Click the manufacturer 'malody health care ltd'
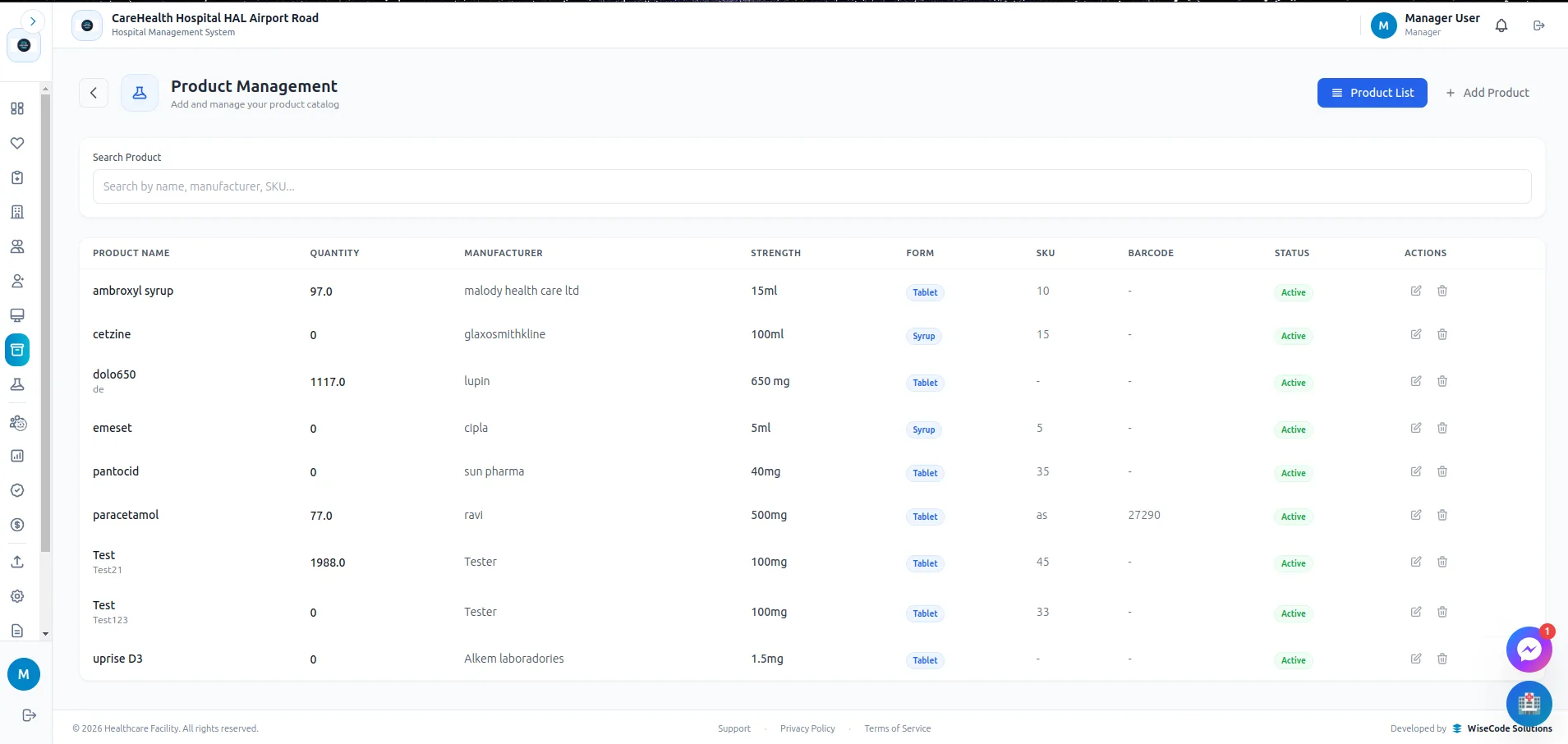 522,291
